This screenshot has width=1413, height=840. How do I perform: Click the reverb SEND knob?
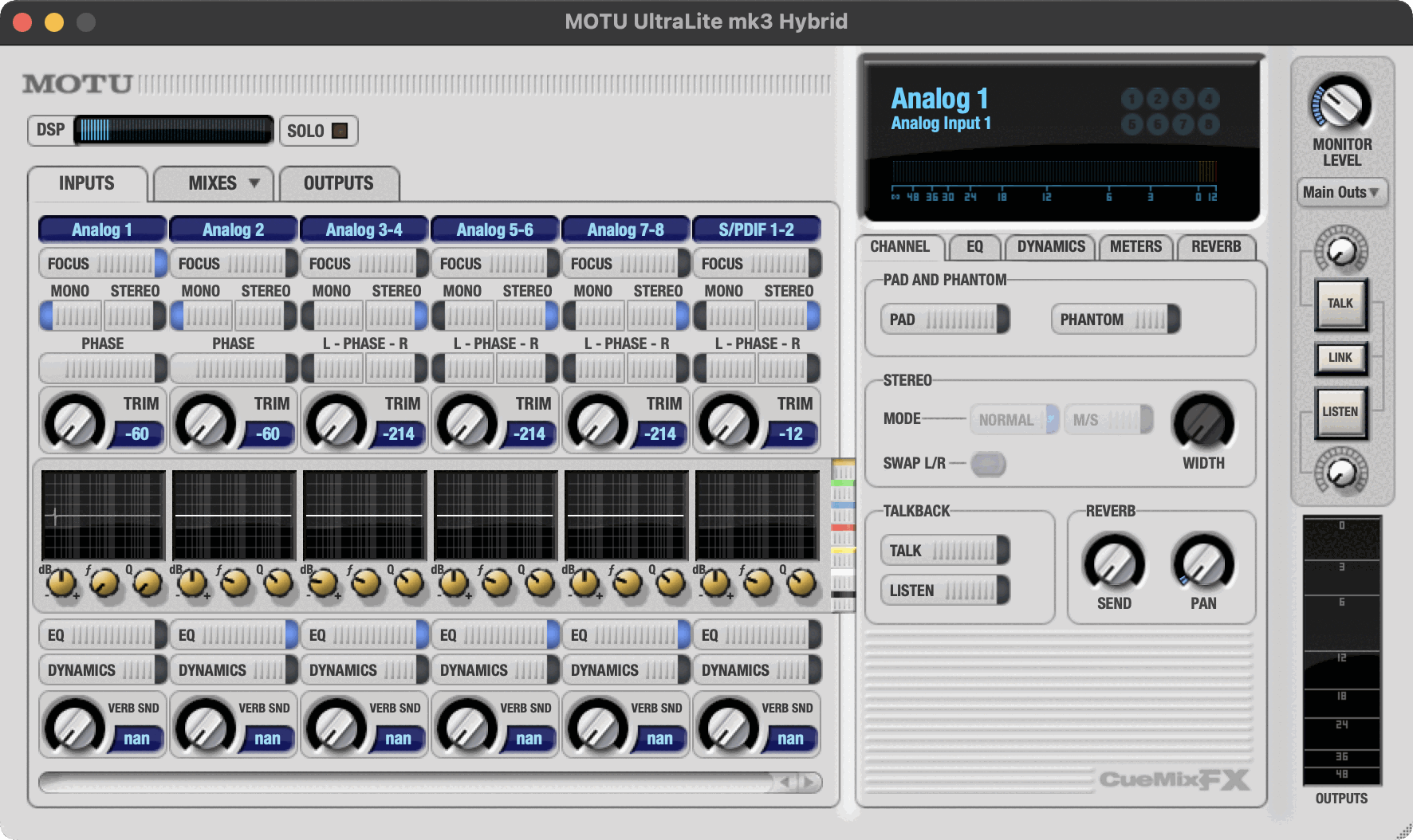pyautogui.click(x=1114, y=563)
